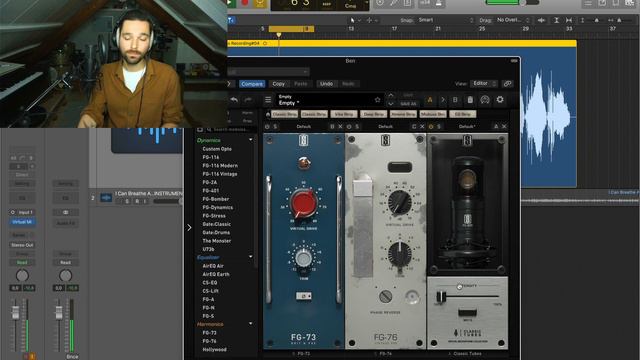Viewport: 640px width, 360px height.
Task: Click the headphone-shaped icon in plugin toolbar
Action: (485, 100)
